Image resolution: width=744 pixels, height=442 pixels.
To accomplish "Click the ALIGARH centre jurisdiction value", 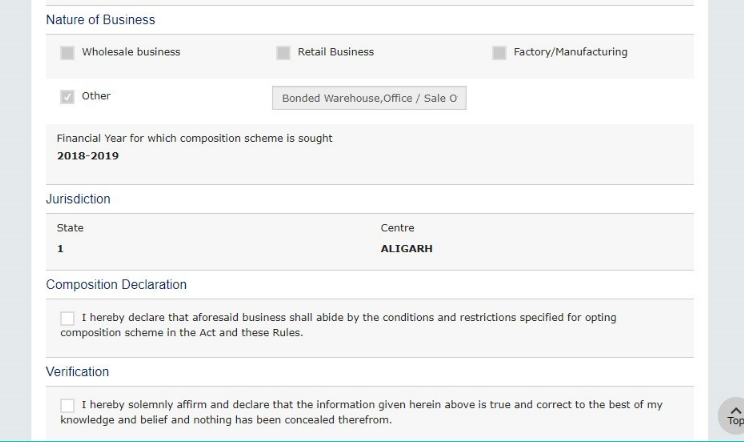I will 406,249.
